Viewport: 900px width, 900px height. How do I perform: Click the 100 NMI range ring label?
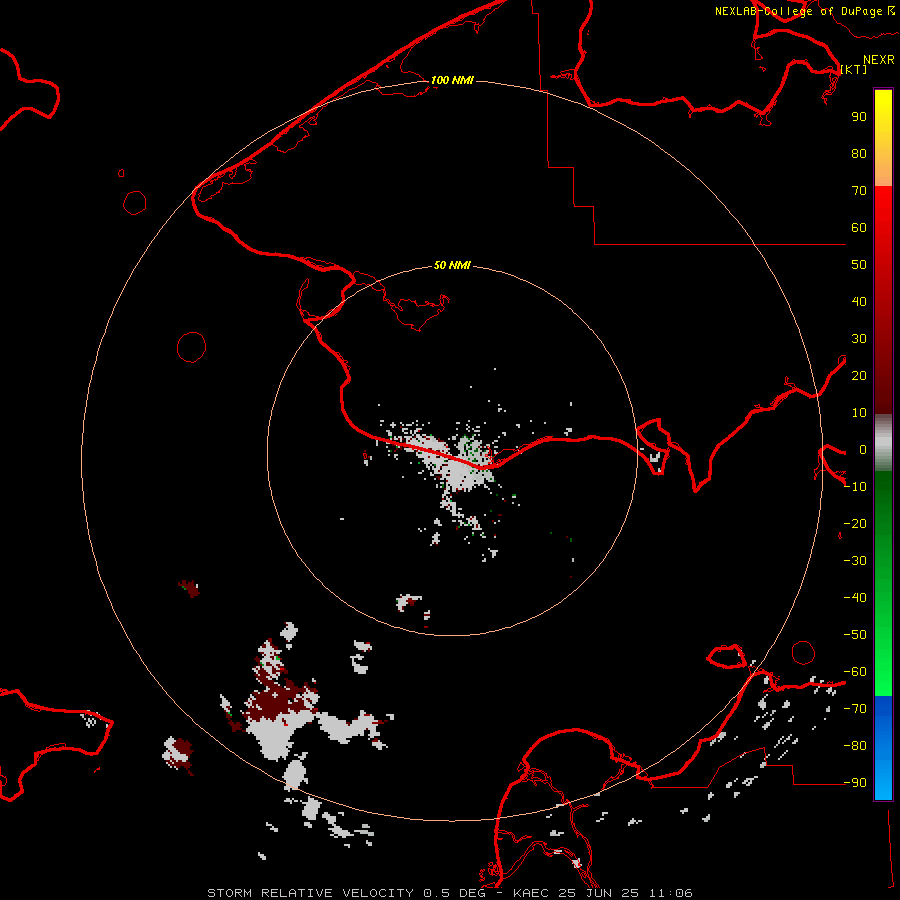452,80
